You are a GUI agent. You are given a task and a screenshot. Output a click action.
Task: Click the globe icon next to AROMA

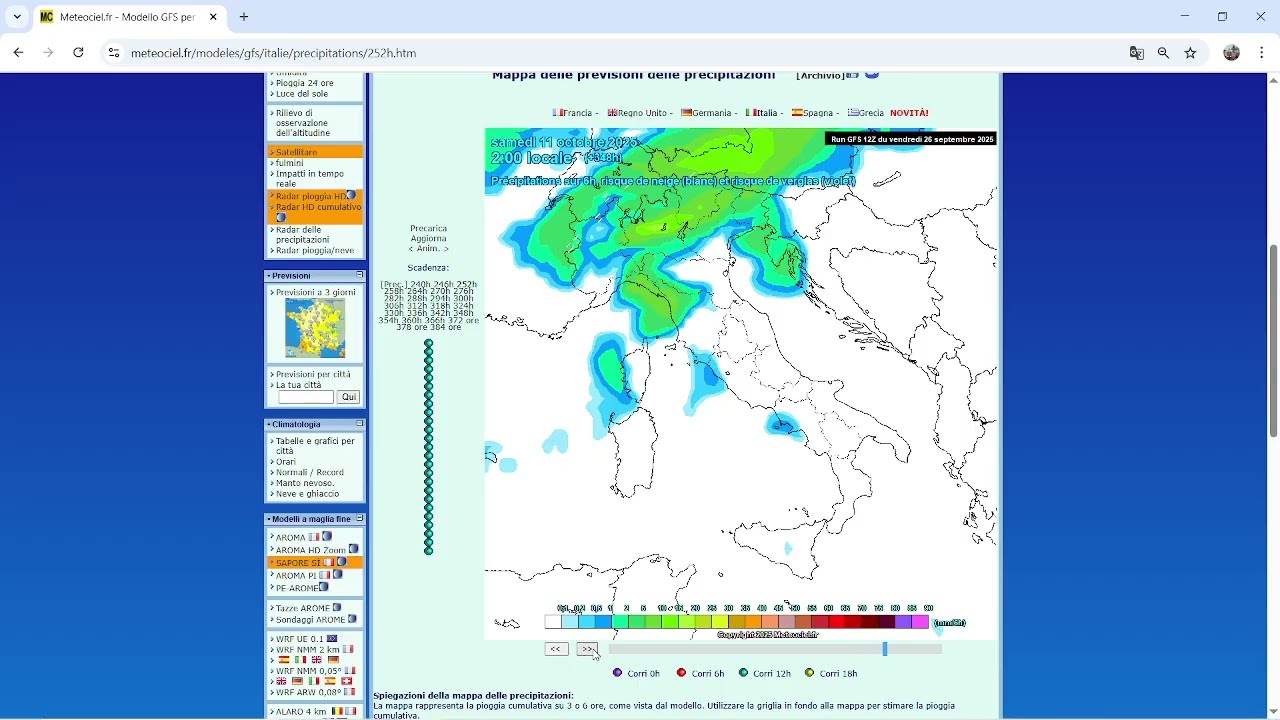[x=327, y=537]
